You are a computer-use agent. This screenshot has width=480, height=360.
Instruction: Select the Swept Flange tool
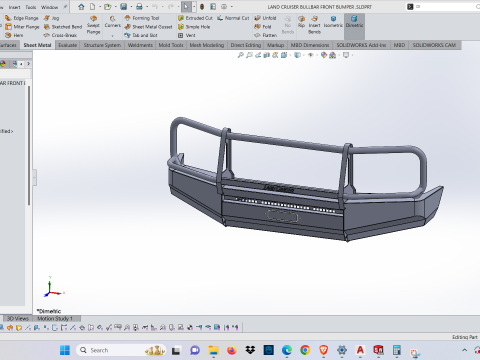[93, 25]
